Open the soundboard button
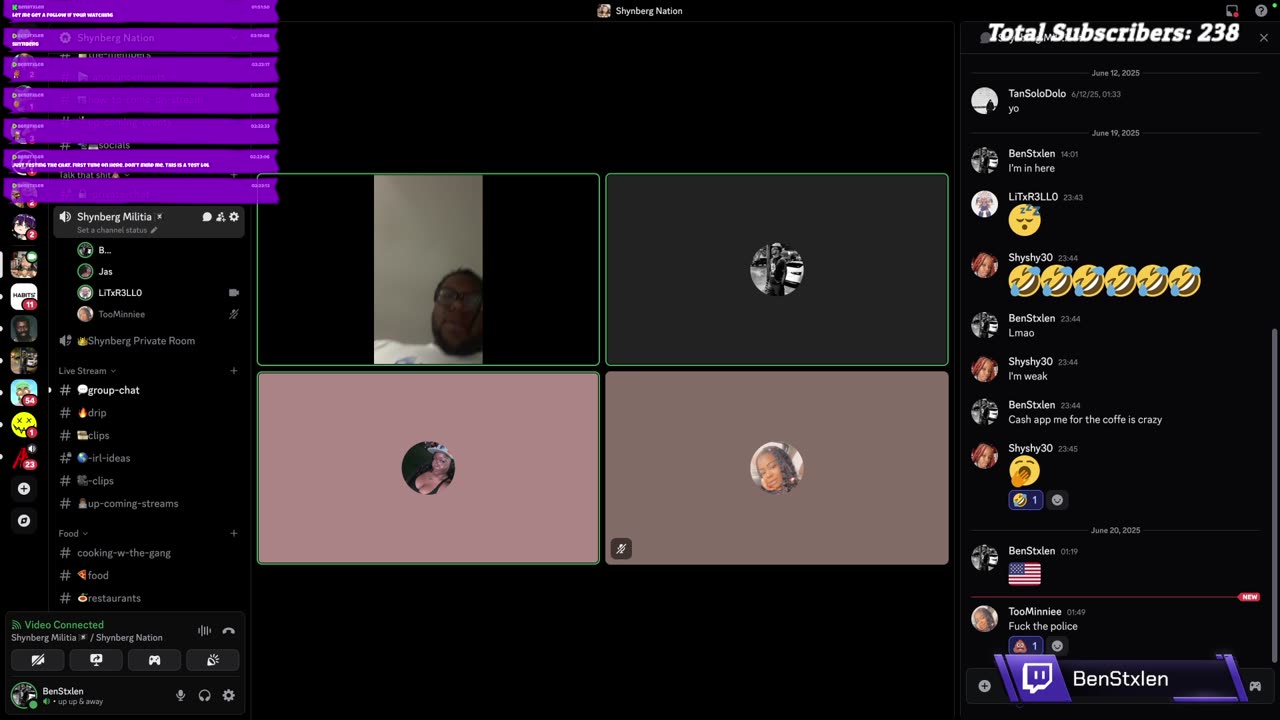1280x720 pixels. pos(213,660)
